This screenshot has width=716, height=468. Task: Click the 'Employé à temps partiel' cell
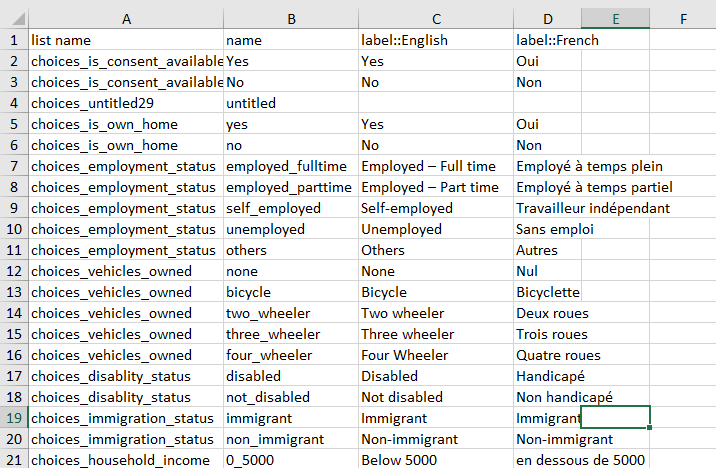click(594, 187)
